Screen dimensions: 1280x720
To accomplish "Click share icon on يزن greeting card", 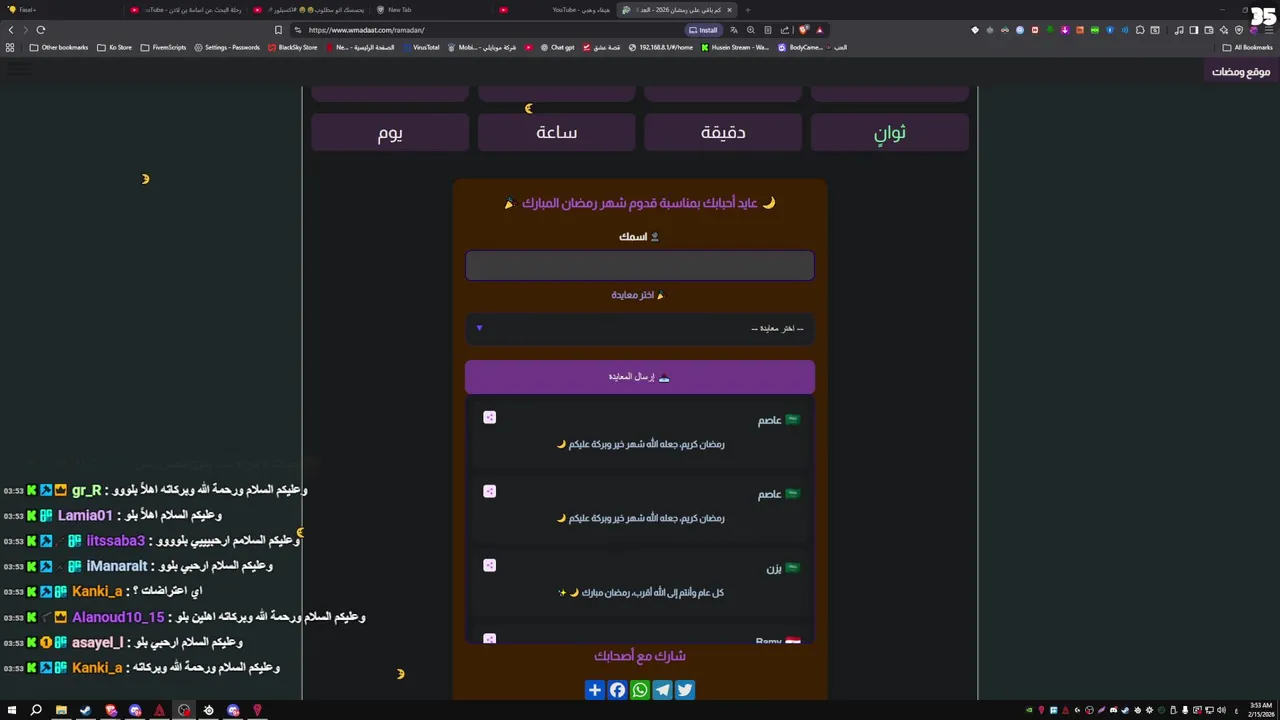I will pos(489,565).
